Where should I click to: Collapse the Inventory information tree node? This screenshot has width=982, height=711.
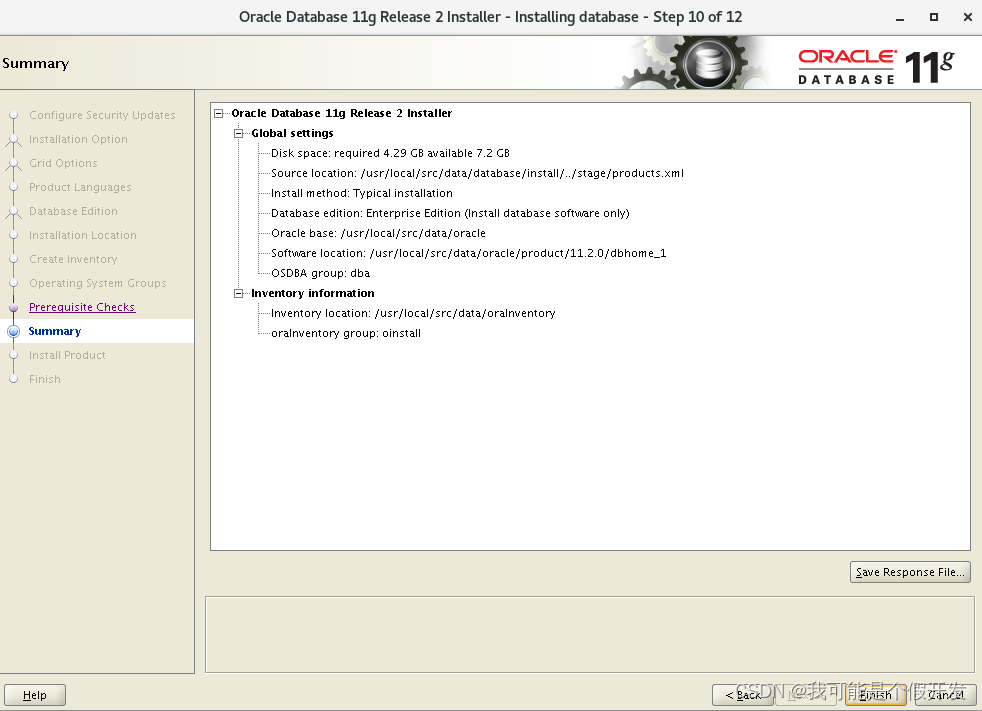[239, 293]
